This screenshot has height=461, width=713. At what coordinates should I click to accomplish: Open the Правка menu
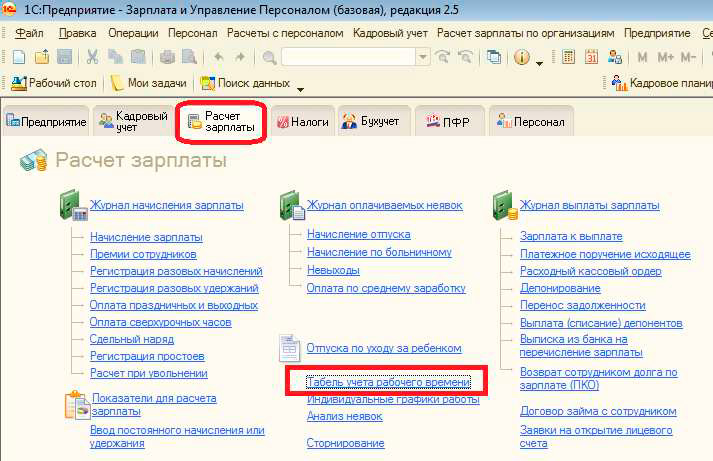tap(77, 33)
